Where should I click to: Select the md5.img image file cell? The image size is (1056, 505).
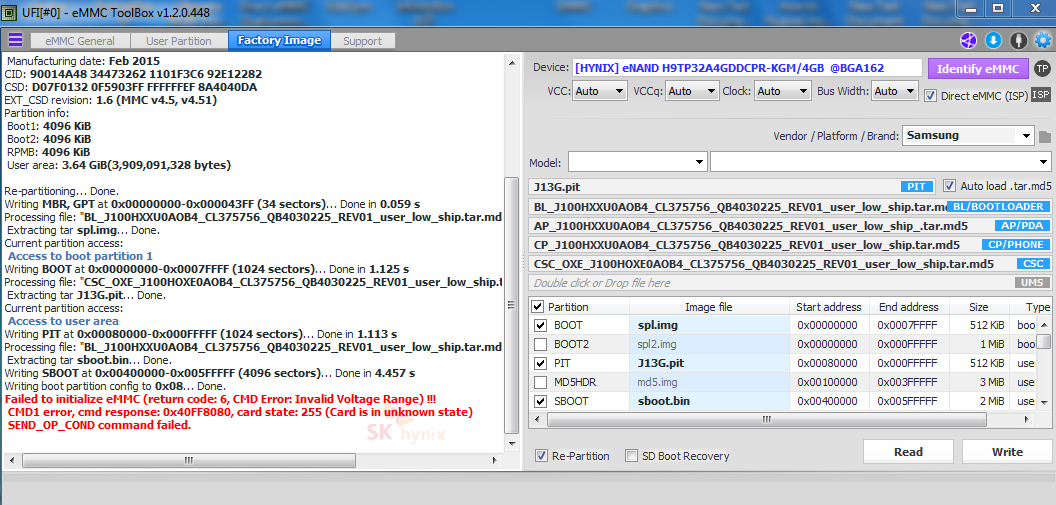709,382
